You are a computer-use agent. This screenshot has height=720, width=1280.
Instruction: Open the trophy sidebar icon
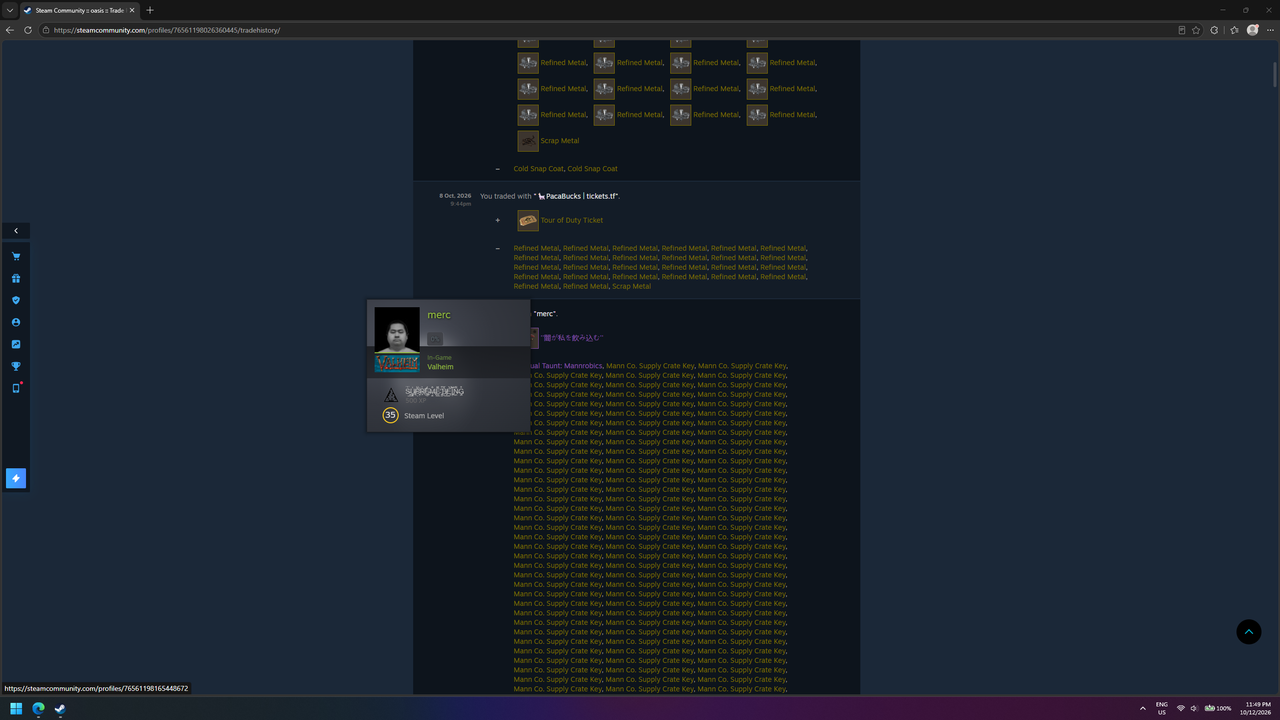(x=16, y=367)
